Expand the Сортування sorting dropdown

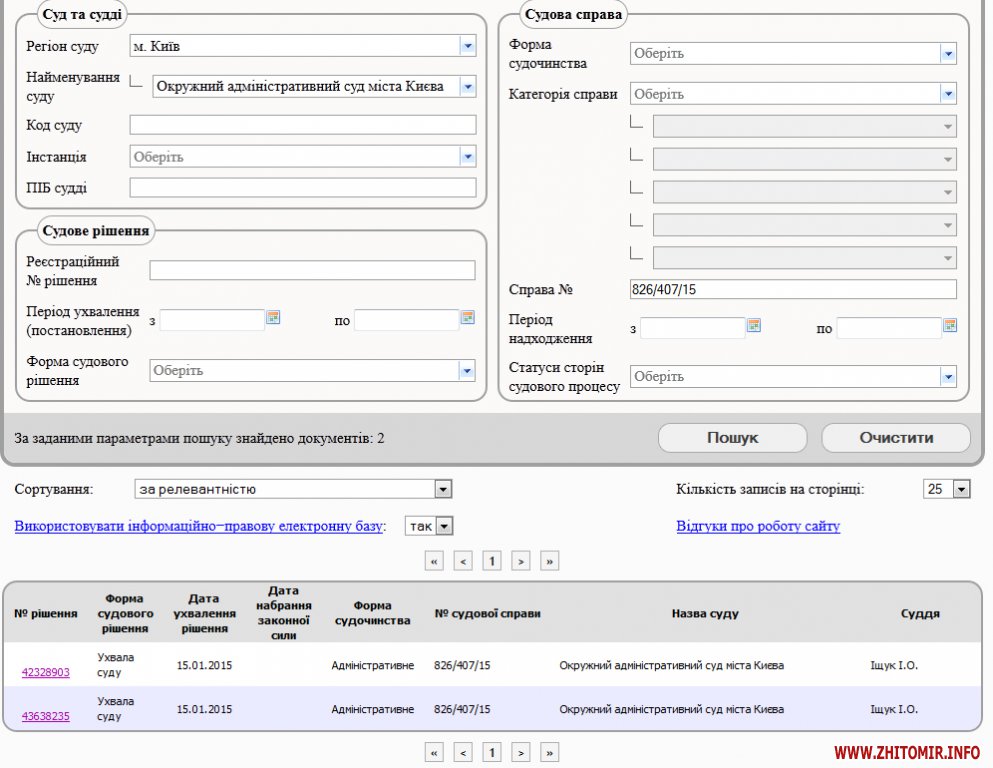(443, 489)
